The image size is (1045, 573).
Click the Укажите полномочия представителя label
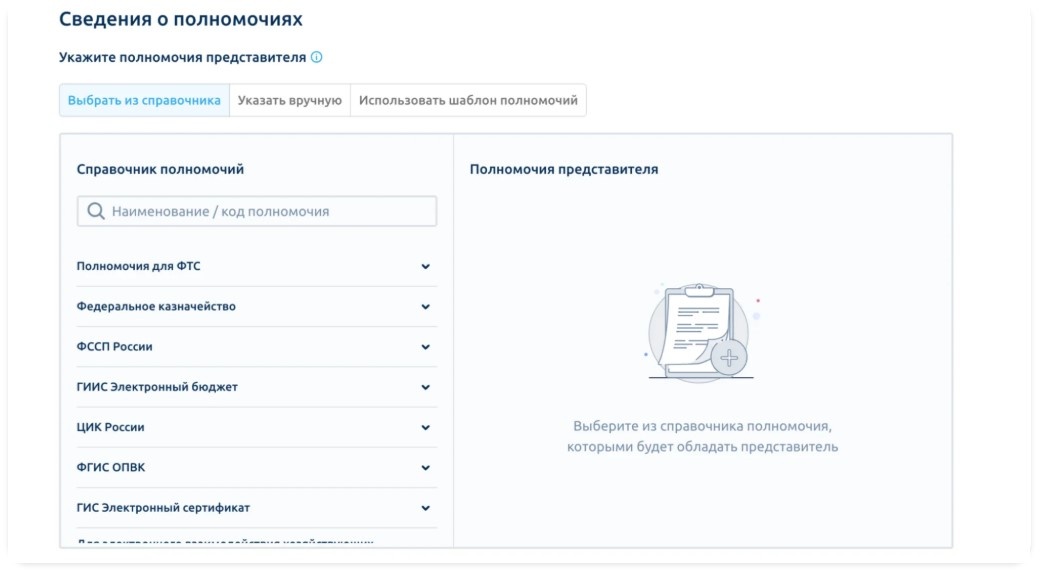183,57
